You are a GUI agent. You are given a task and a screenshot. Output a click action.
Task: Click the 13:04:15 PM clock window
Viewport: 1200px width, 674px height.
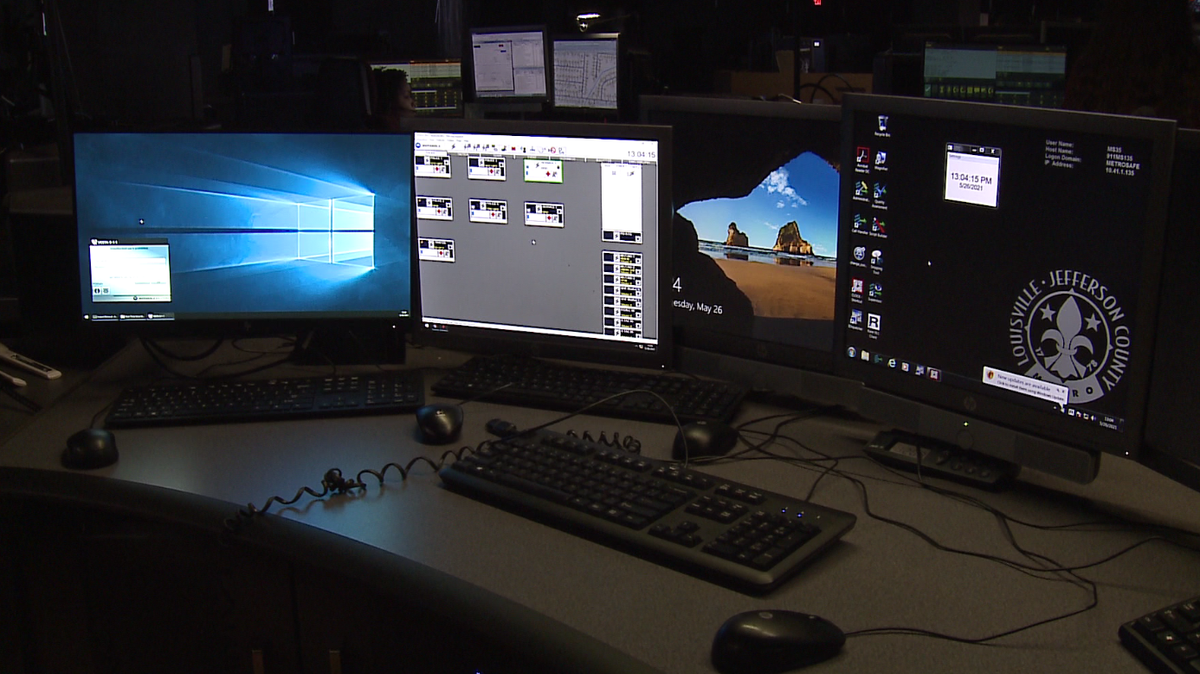(972, 176)
